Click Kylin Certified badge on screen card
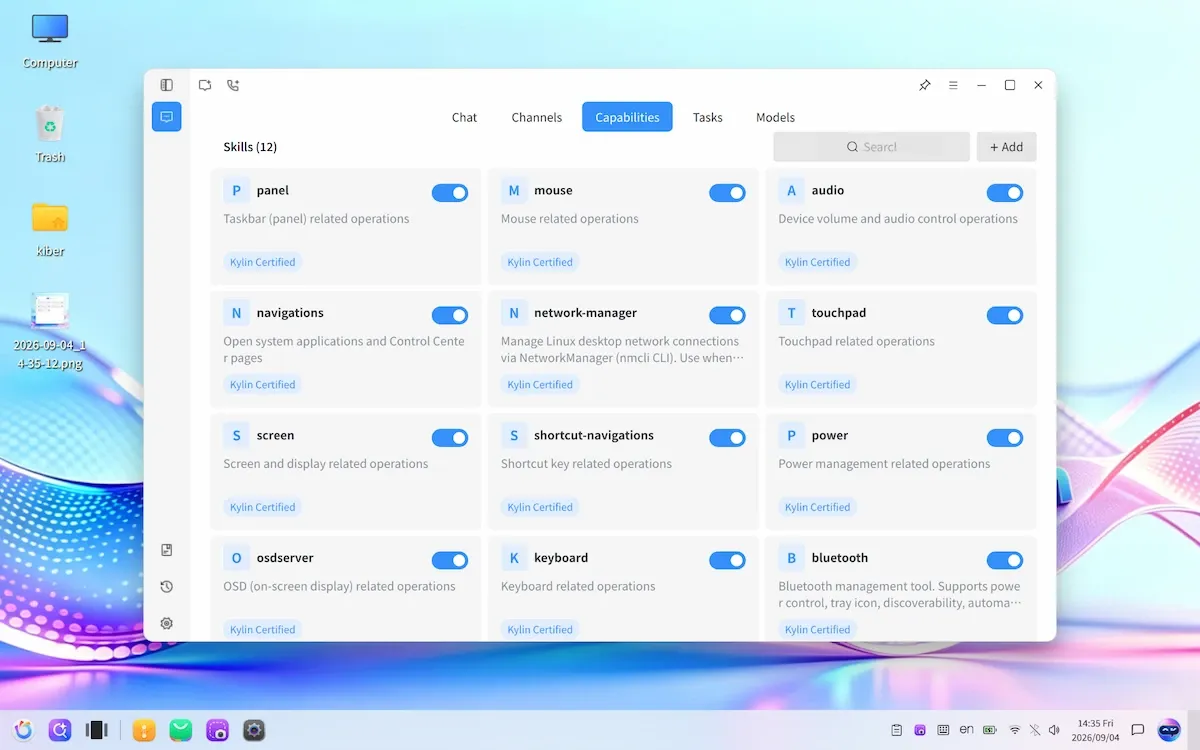Screen dimensions: 1200x750 pyautogui.click(x=263, y=507)
